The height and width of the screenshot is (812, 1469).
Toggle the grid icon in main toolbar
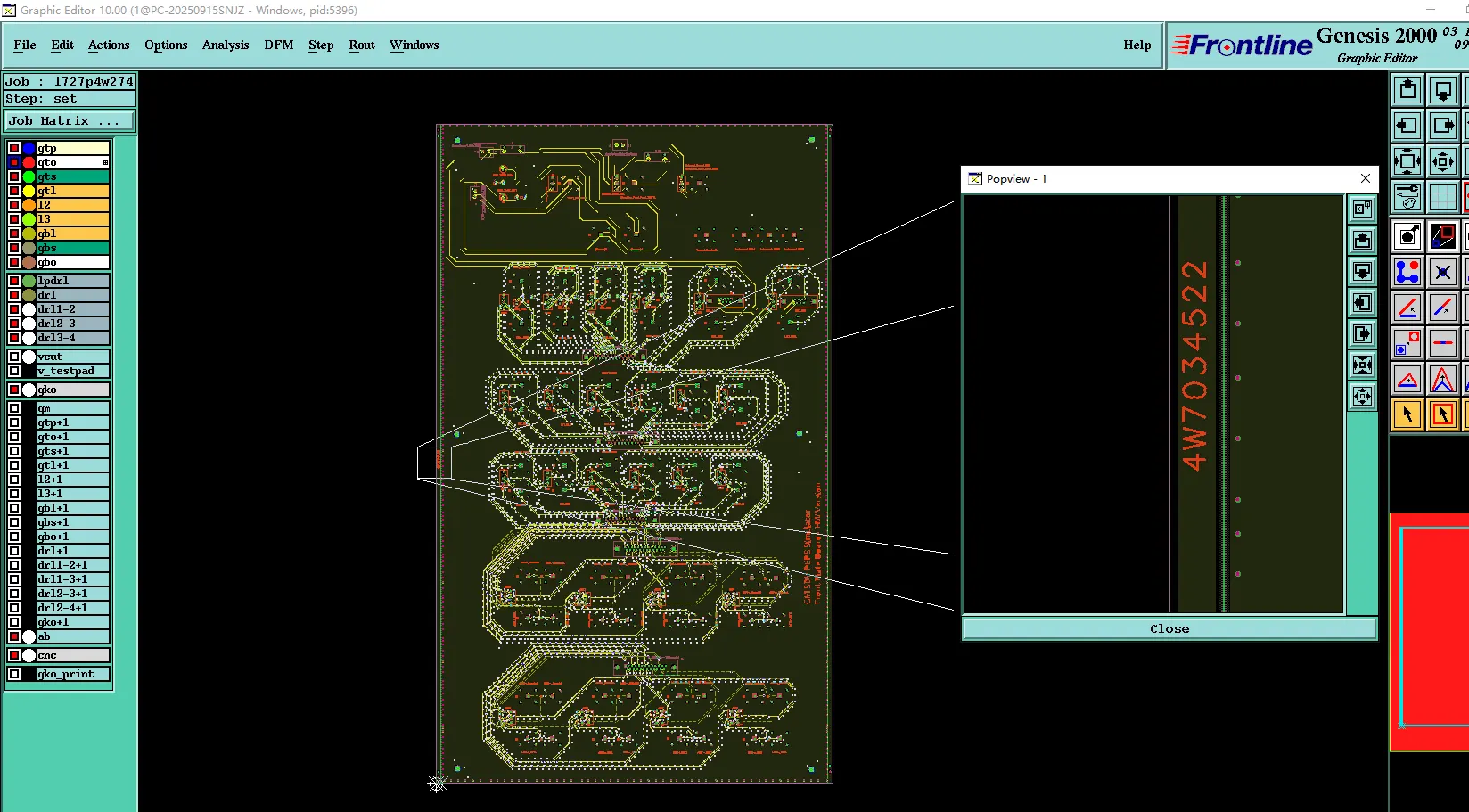coord(1443,197)
